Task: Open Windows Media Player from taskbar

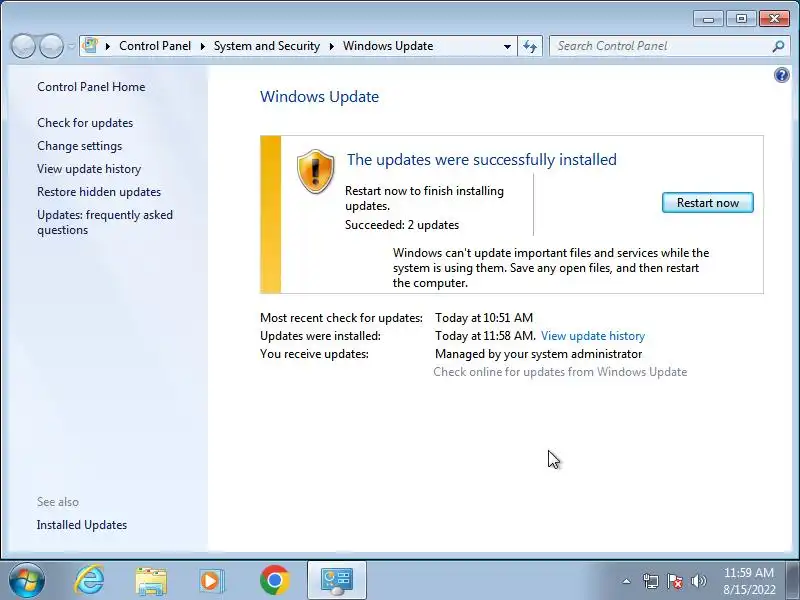Action: pyautogui.click(x=211, y=581)
